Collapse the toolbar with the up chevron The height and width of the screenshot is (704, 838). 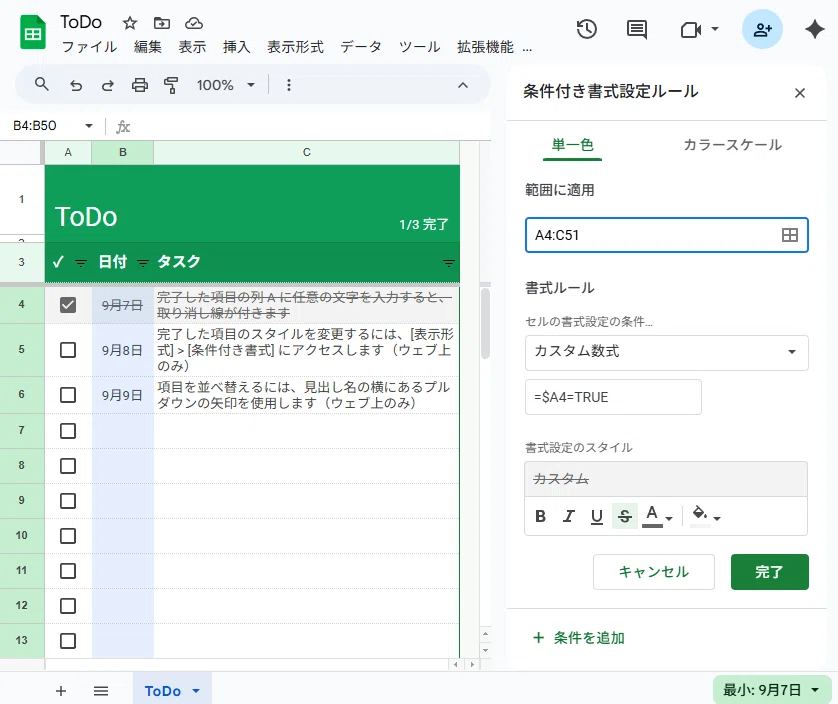coord(463,85)
